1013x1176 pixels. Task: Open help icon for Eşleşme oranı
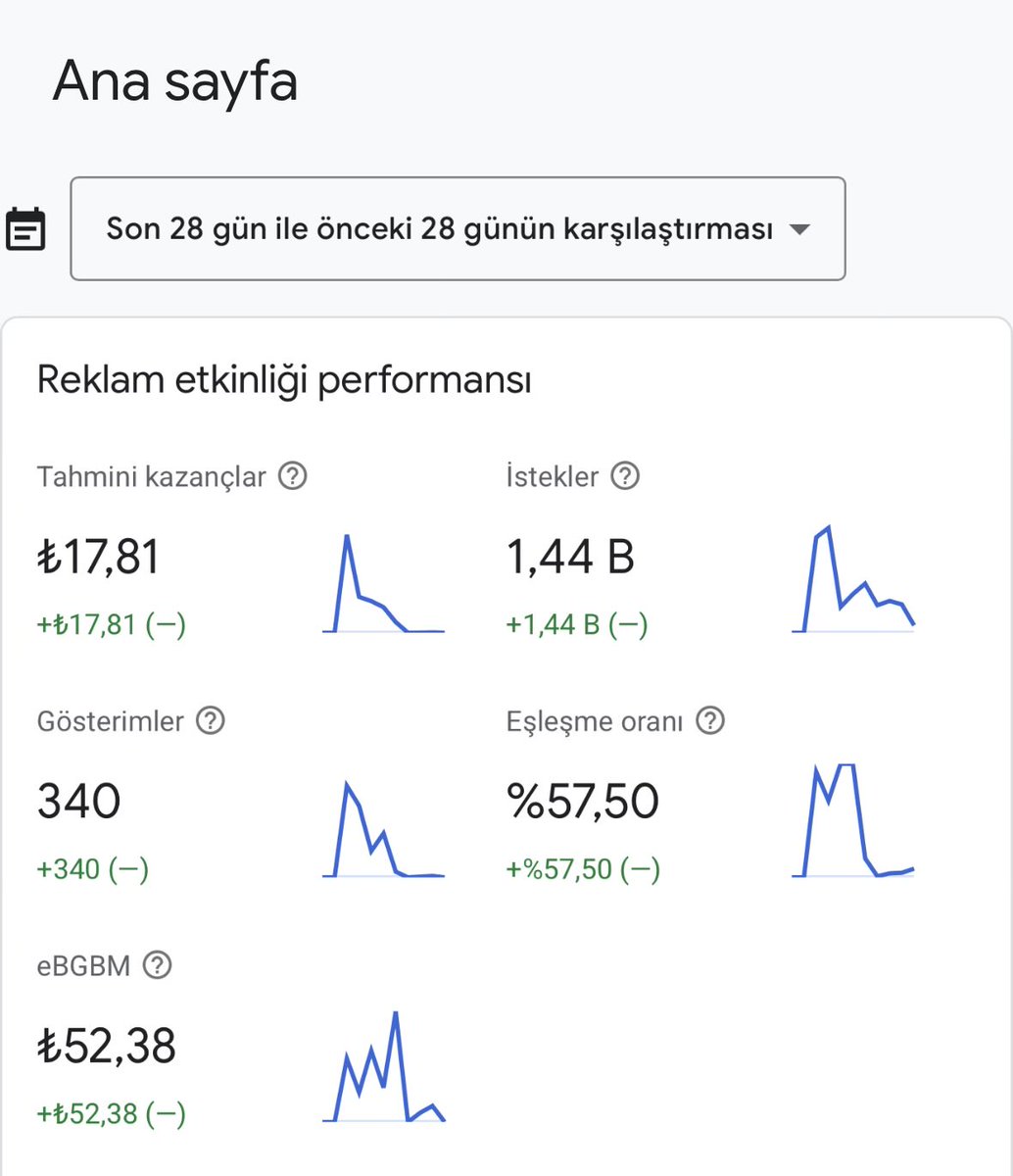pyautogui.click(x=710, y=721)
